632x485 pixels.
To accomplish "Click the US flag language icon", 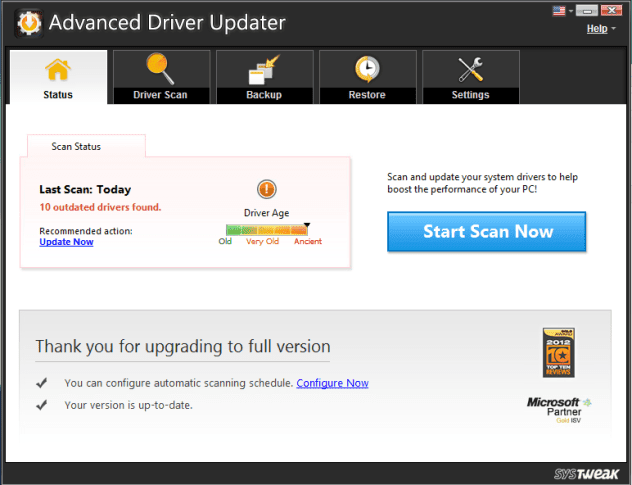I will 559,10.
